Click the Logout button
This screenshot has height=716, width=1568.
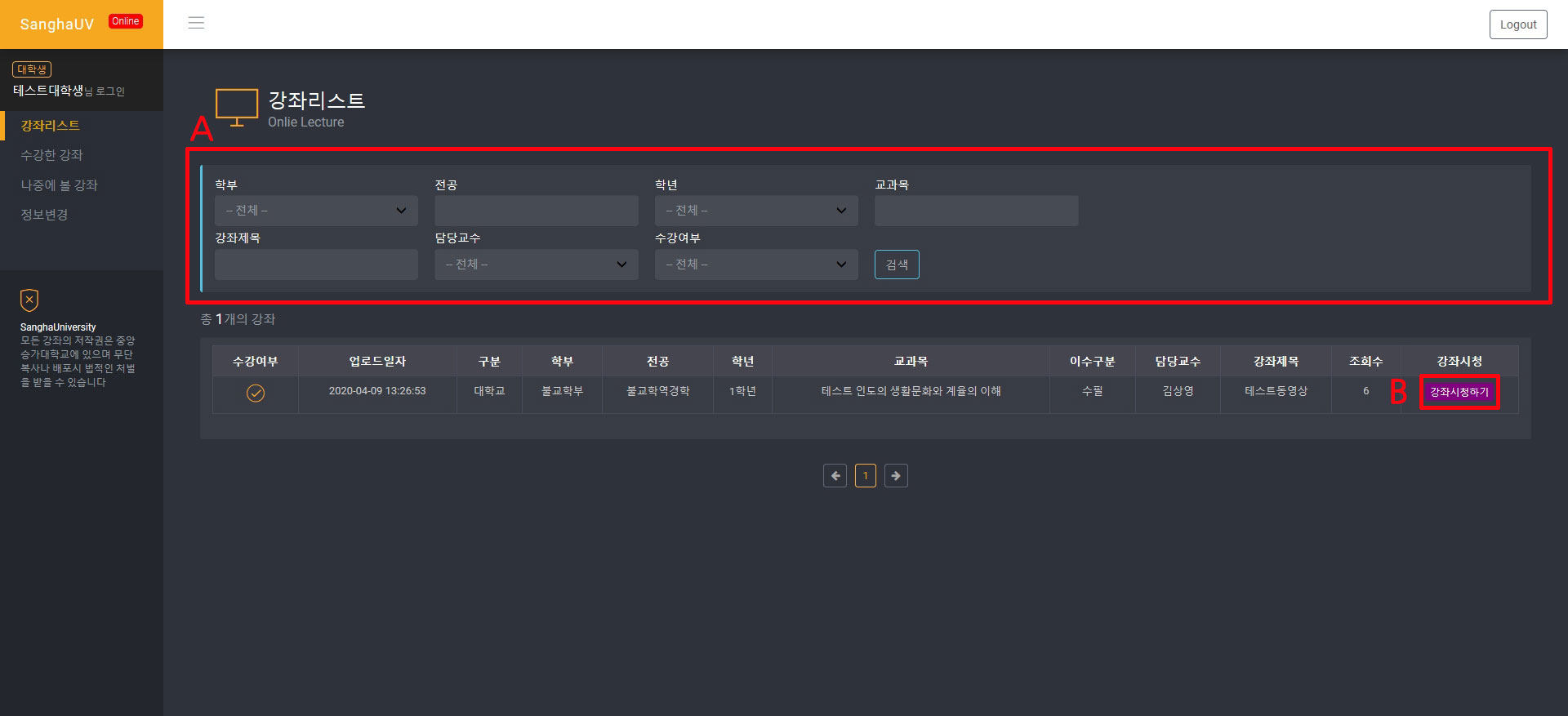coord(1517,24)
